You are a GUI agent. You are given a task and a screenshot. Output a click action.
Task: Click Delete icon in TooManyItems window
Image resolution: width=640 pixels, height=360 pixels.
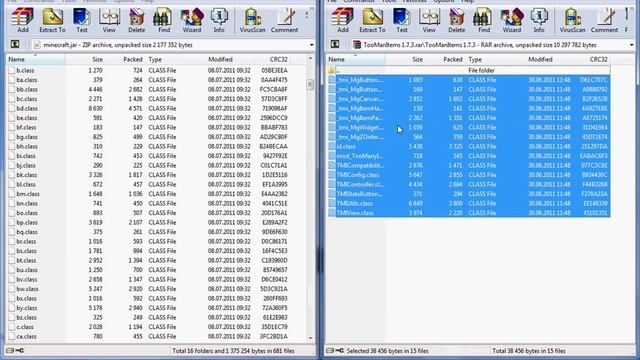point(456,20)
